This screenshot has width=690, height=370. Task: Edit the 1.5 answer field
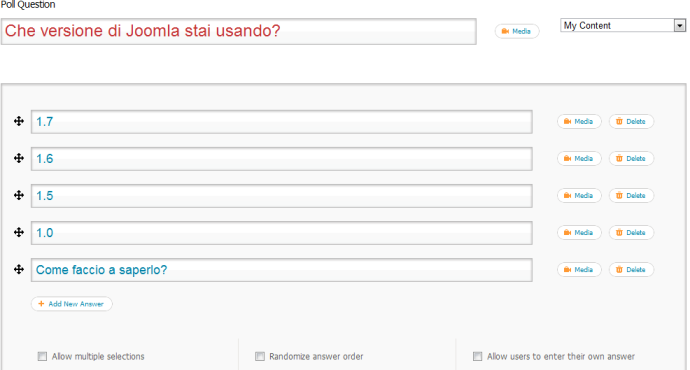click(282, 196)
